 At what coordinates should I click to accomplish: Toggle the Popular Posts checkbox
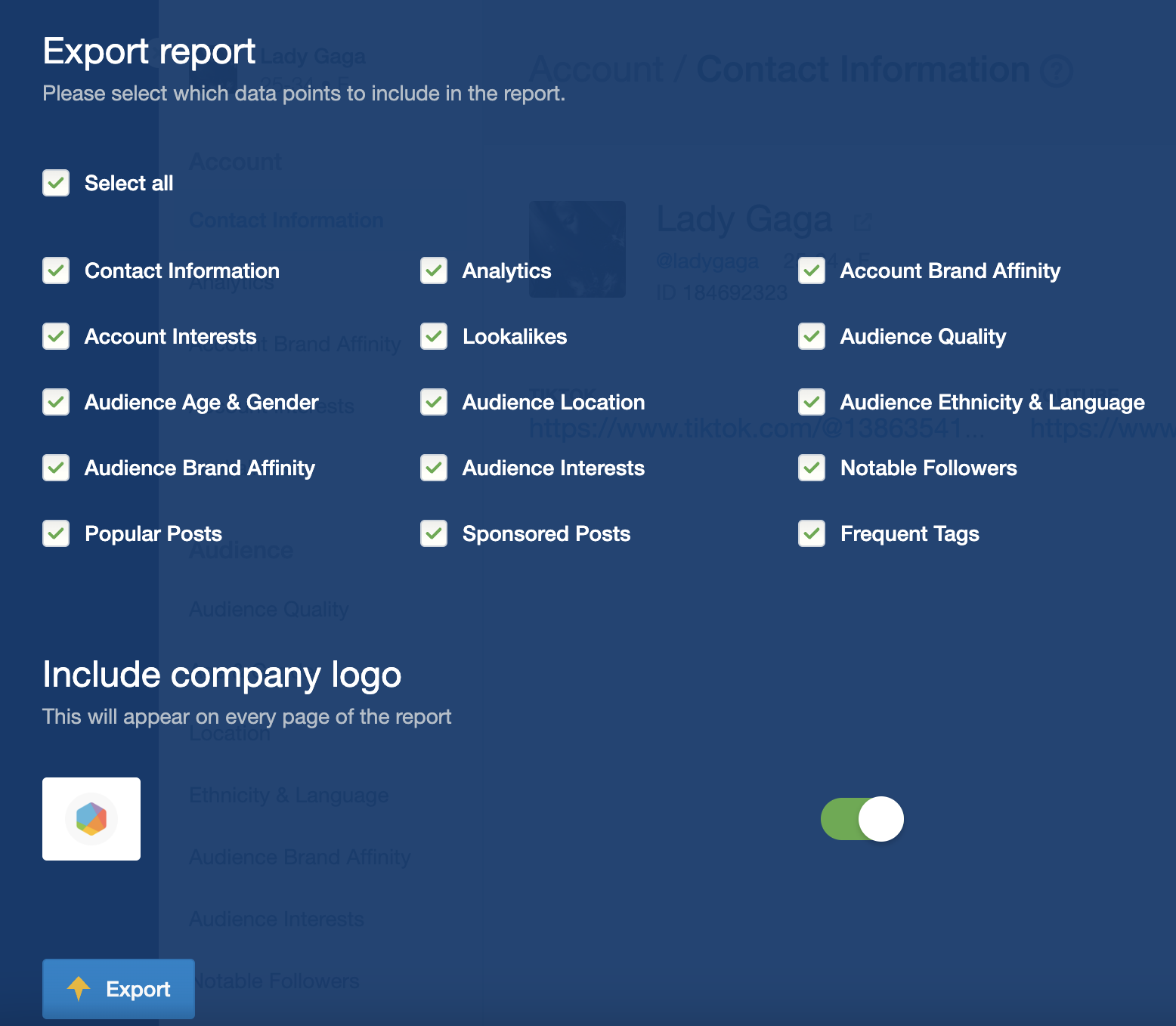tap(56, 533)
